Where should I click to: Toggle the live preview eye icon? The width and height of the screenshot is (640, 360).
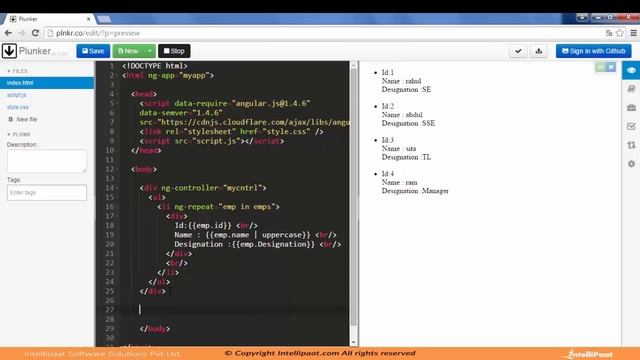(631, 70)
